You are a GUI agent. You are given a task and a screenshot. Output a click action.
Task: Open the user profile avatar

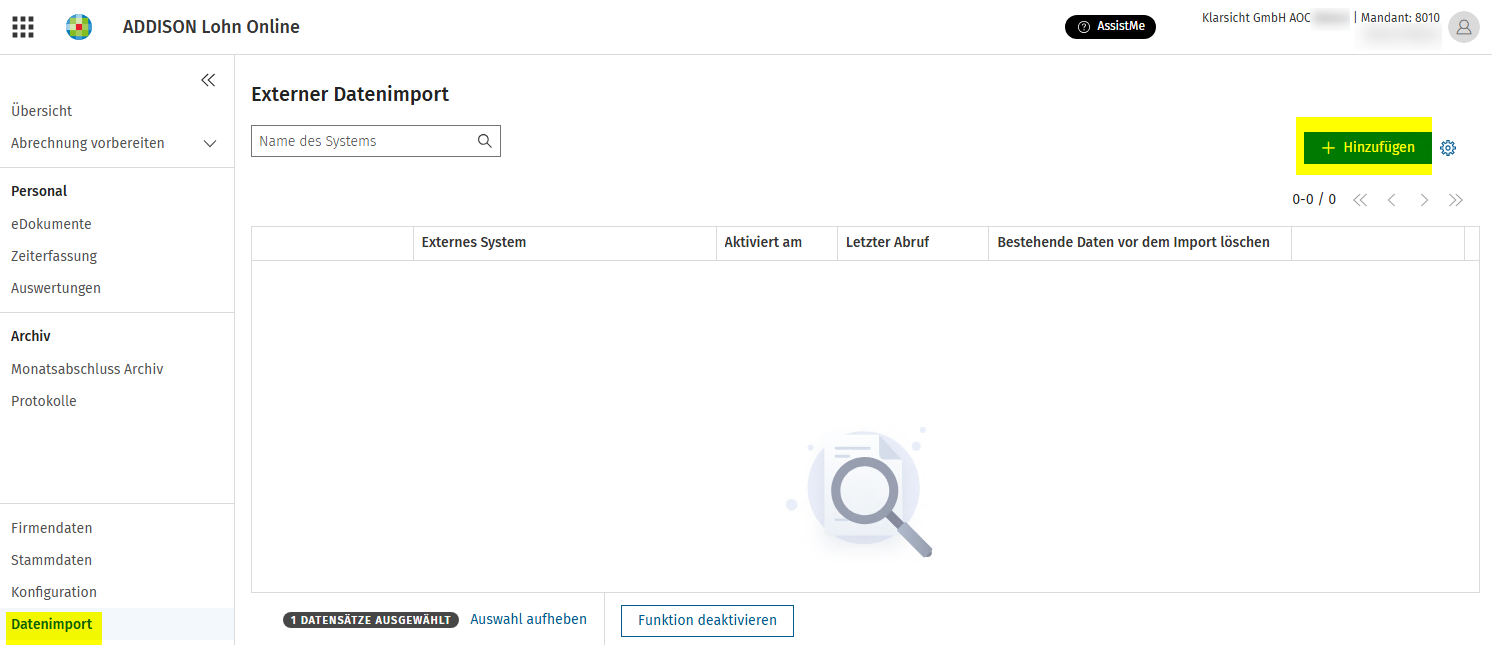point(1463,27)
